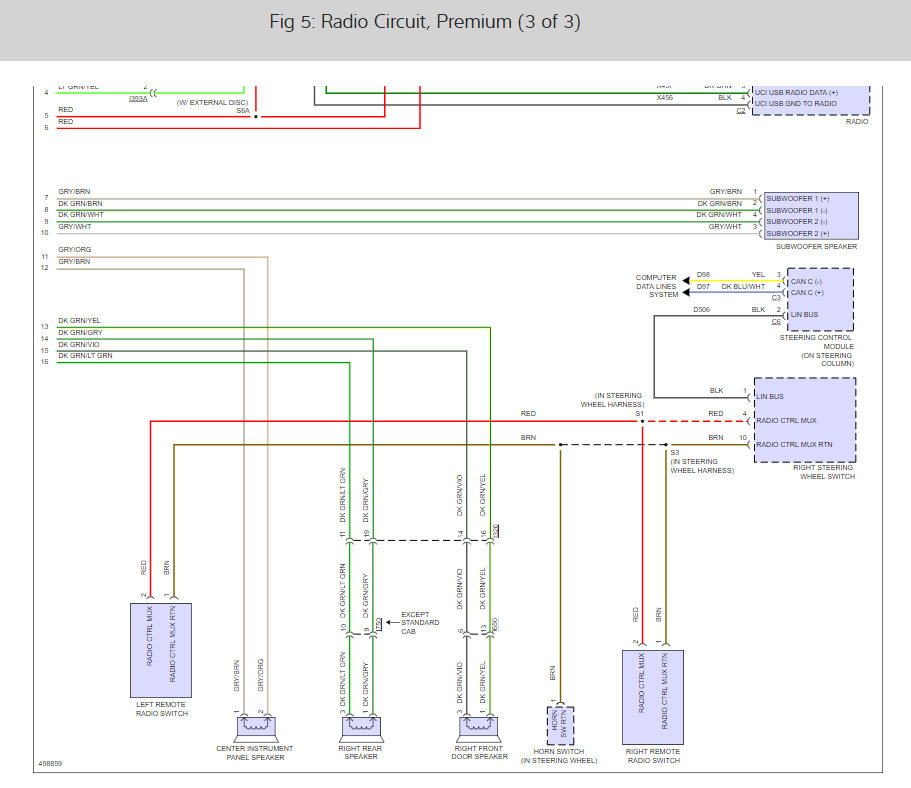911x788 pixels.
Task: Click the SUBWOOFER SPEAKER caption
Action: [x=816, y=246]
